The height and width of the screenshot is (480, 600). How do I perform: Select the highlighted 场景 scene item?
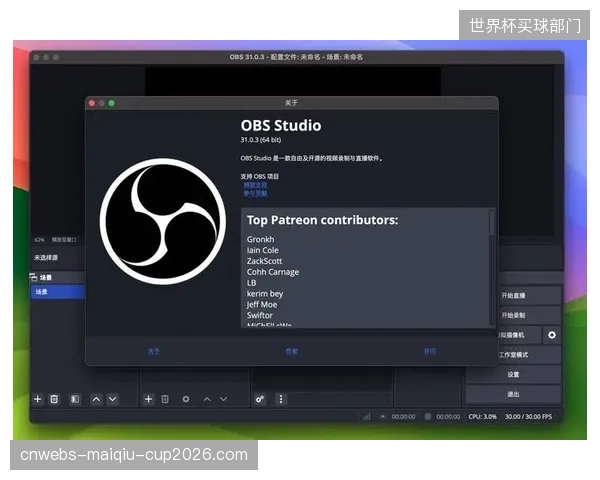coord(58,292)
